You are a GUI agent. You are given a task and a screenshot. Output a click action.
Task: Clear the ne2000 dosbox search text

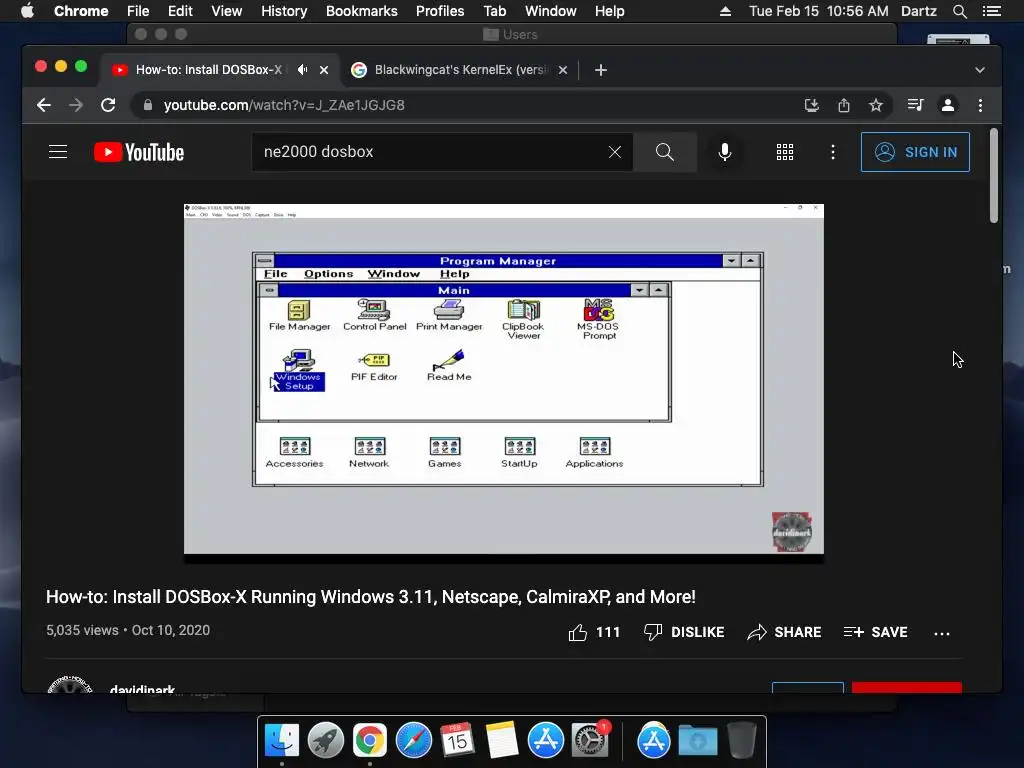pyautogui.click(x=615, y=152)
